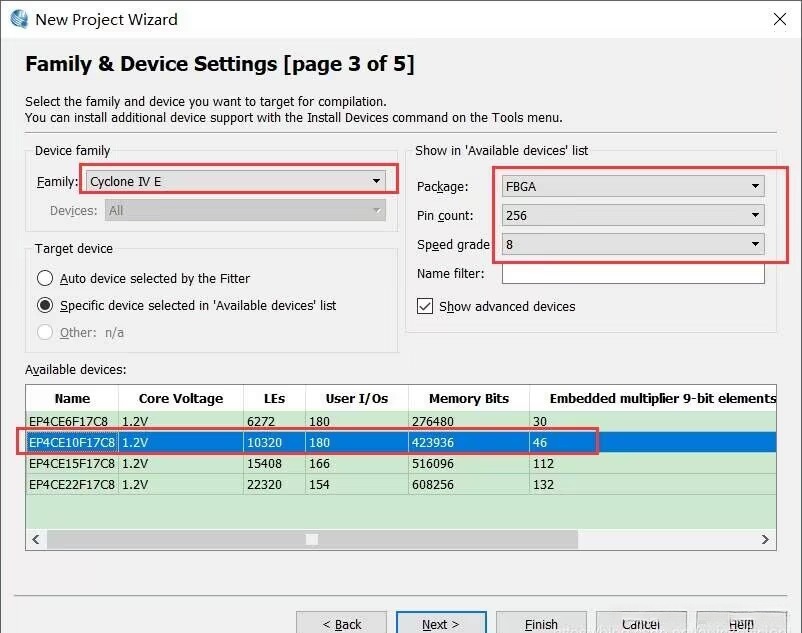Proceed with the Next button

point(441,624)
